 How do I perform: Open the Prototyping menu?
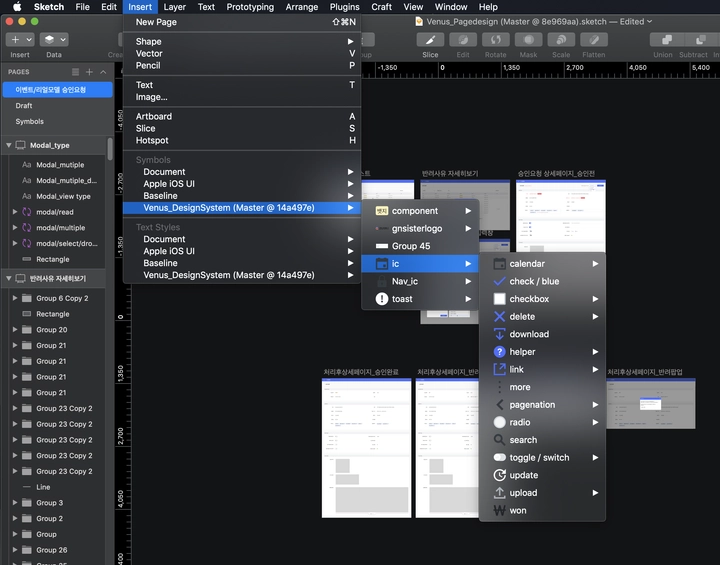250,7
